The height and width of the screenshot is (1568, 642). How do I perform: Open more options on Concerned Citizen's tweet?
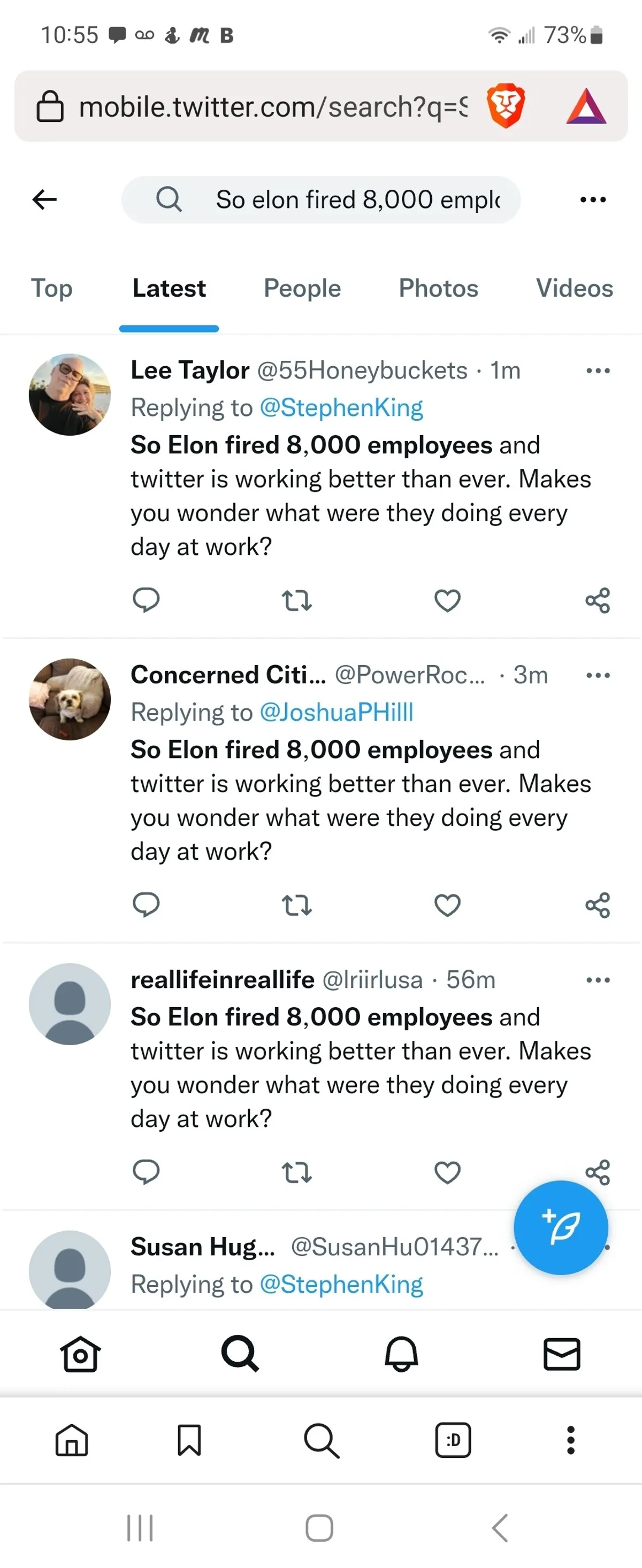(598, 675)
